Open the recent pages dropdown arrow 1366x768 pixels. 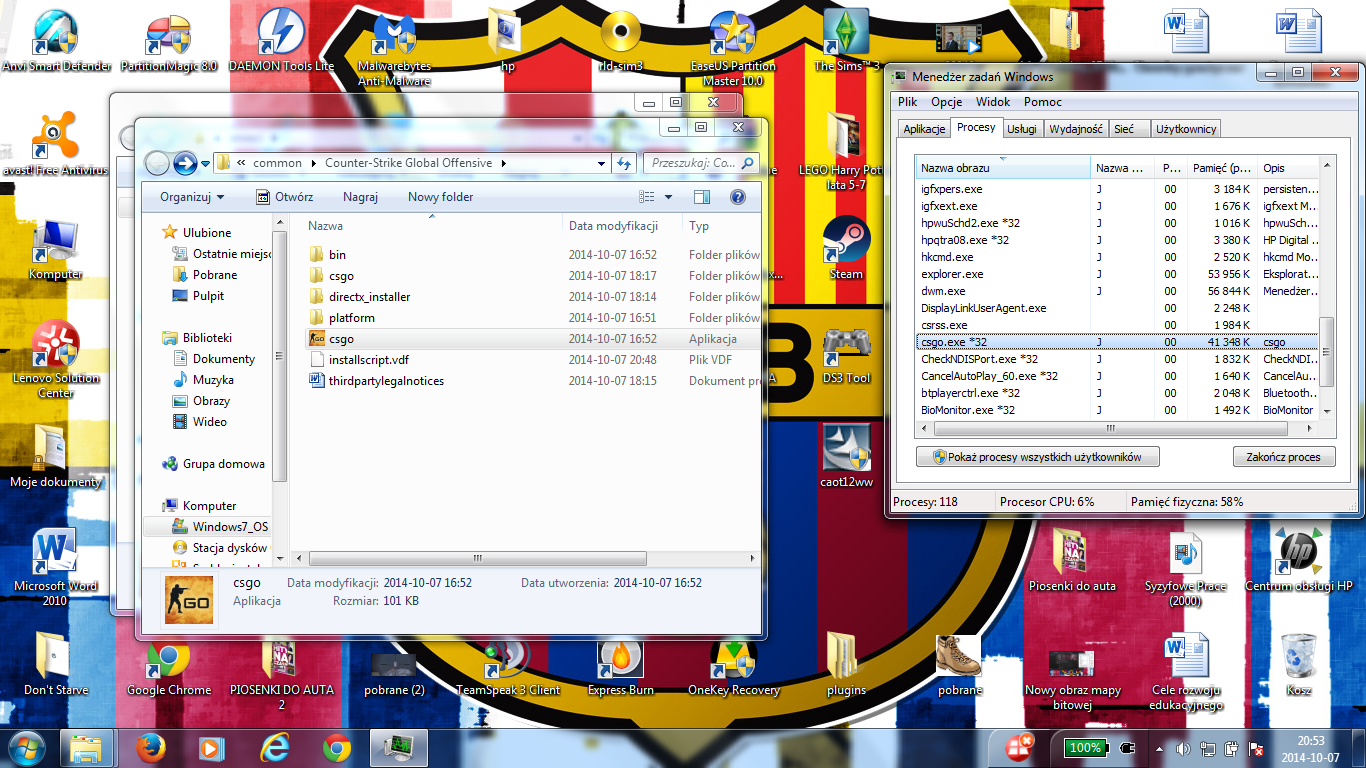pos(205,163)
